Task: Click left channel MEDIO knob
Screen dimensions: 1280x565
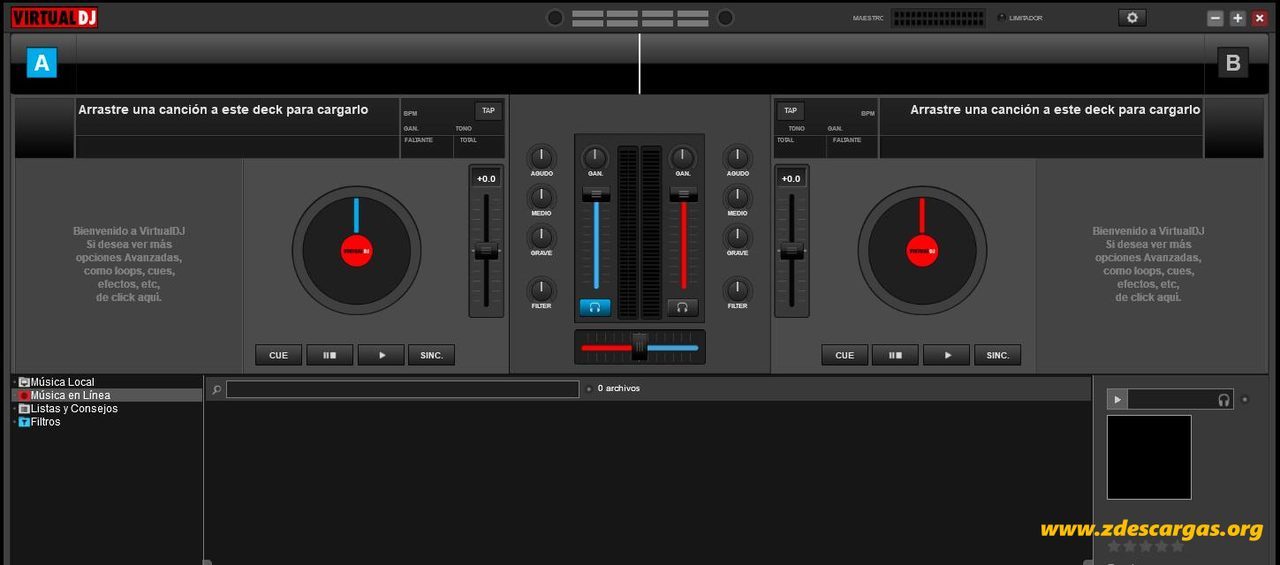Action: 541,197
